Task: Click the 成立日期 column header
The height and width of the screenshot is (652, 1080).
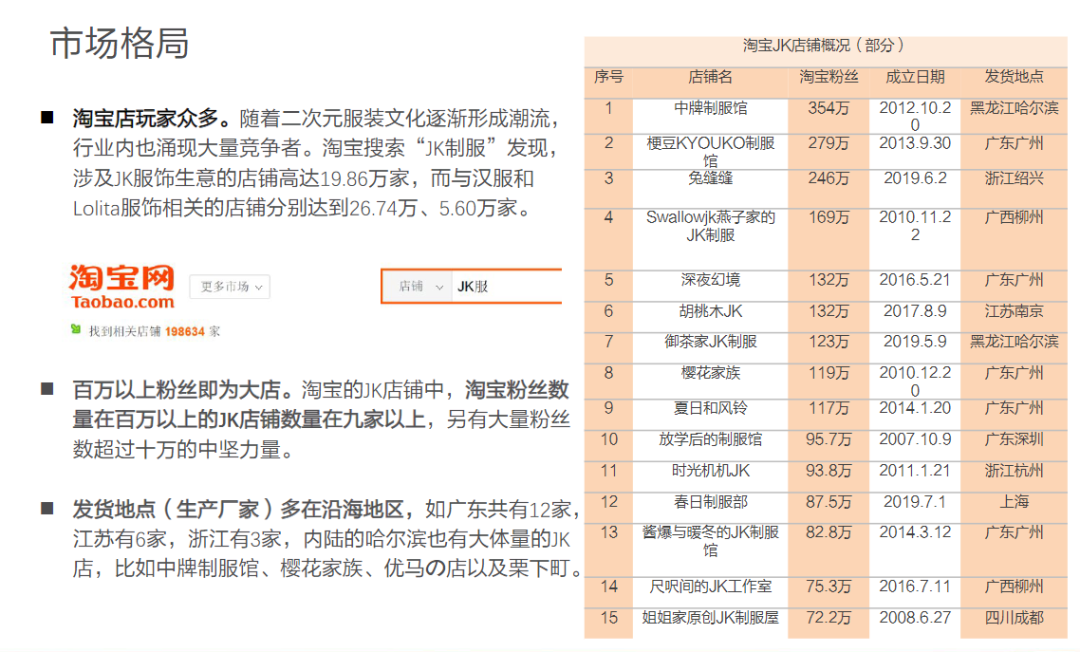Action: tap(915, 77)
